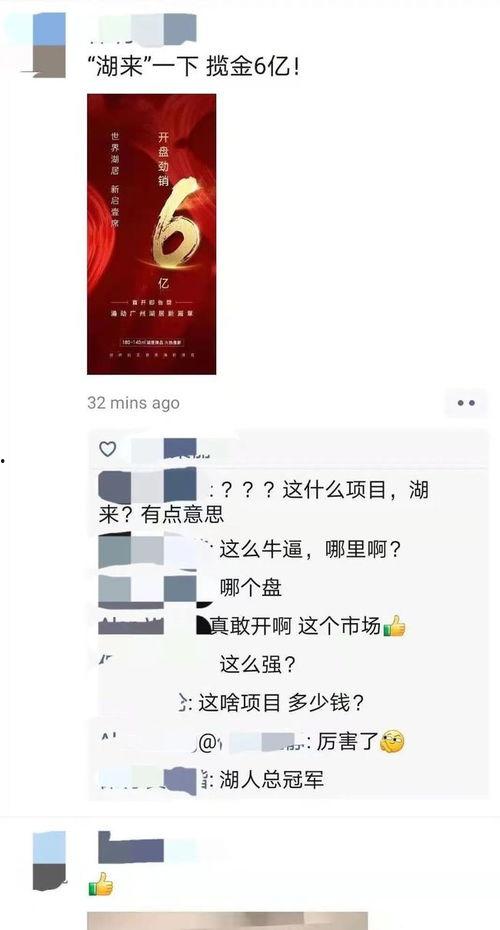Open the red 6亿 sales poster image
This screenshot has width=500, height=930.
coord(151,234)
